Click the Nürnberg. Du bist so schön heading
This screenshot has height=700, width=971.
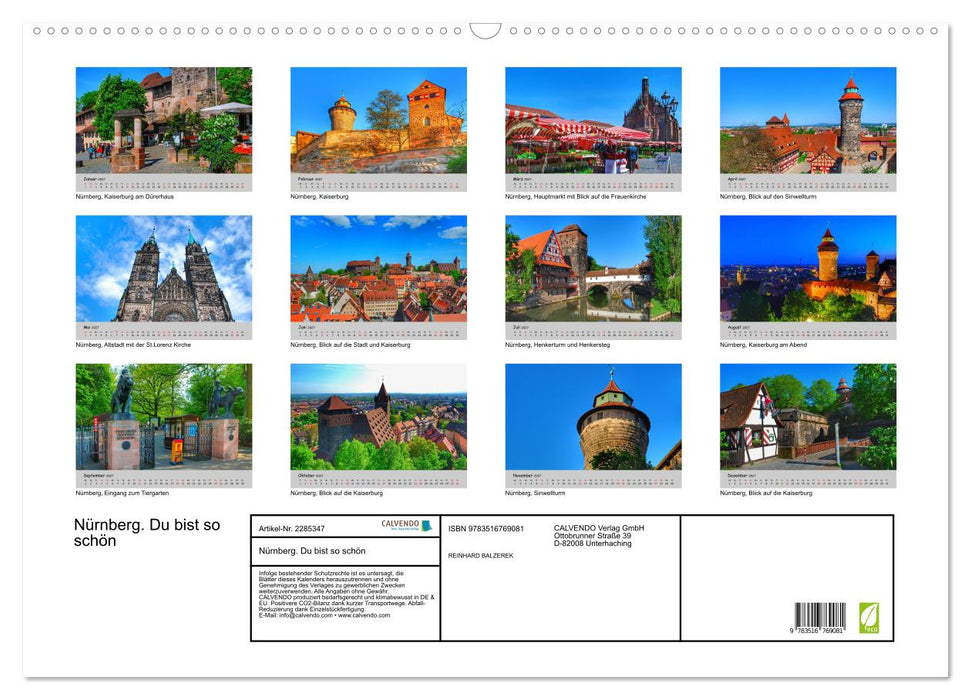[147, 533]
